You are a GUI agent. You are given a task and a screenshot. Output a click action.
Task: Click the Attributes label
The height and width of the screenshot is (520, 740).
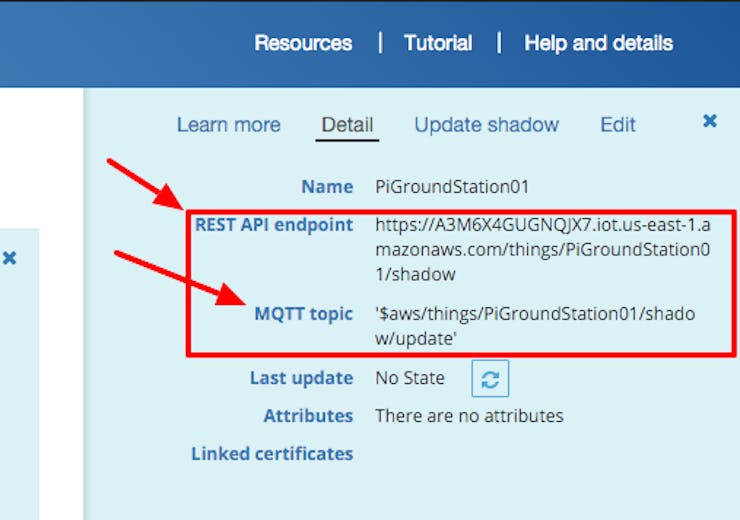[308, 416]
